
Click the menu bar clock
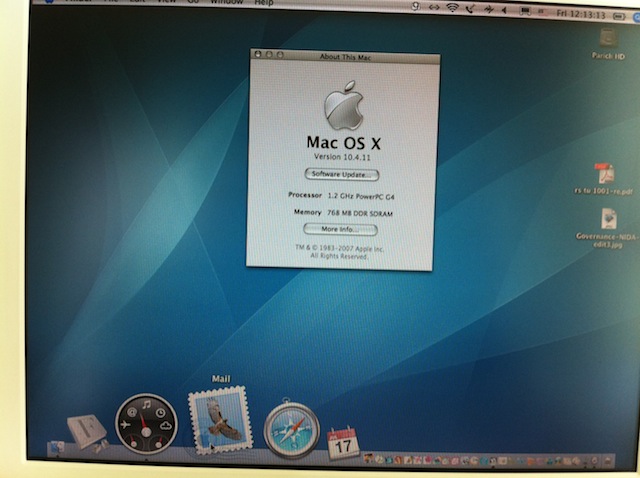(584, 12)
